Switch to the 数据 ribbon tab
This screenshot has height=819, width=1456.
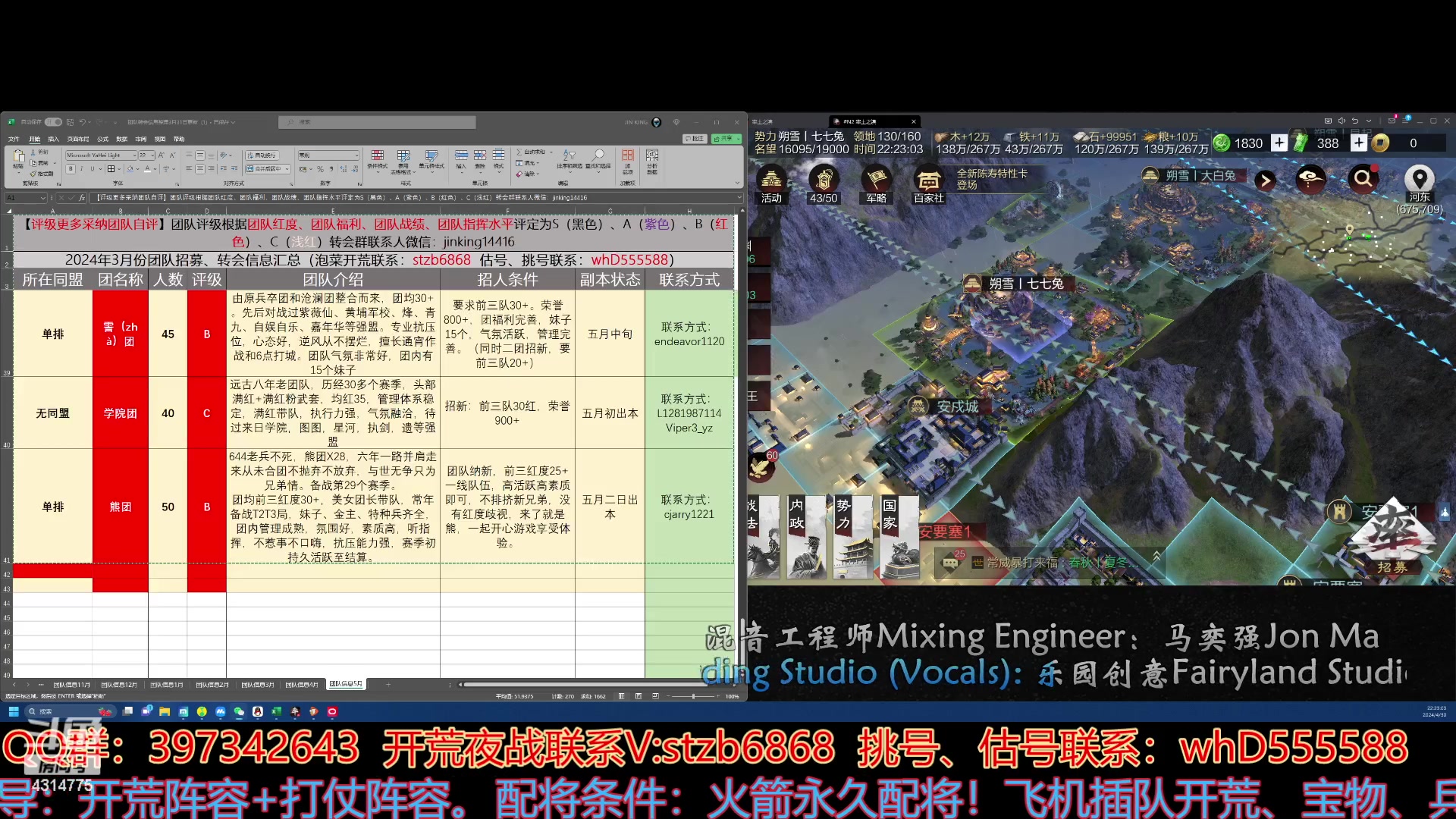121,139
